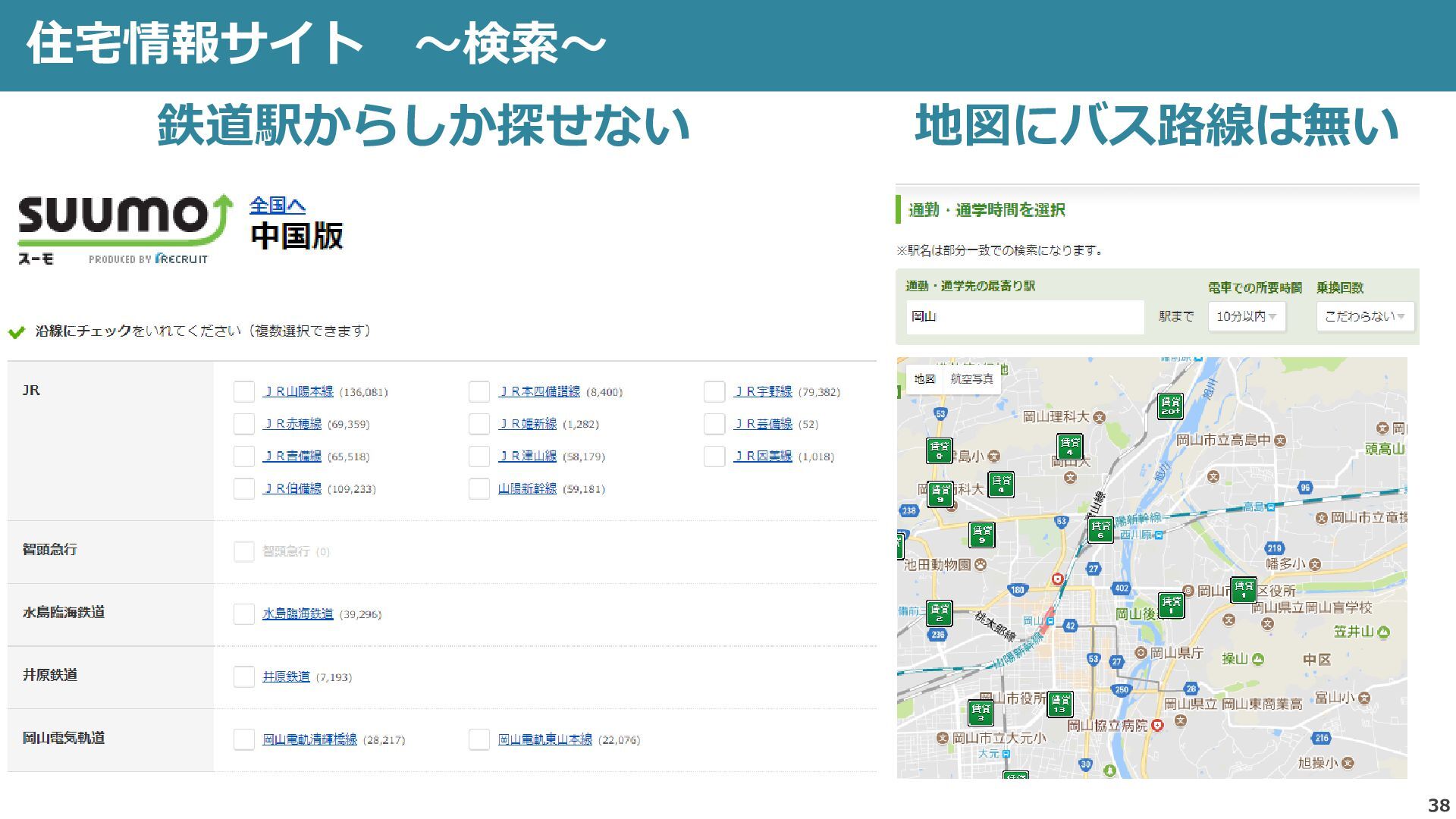
Task: Open the ＪＲ津山線 link
Action: [x=527, y=456]
